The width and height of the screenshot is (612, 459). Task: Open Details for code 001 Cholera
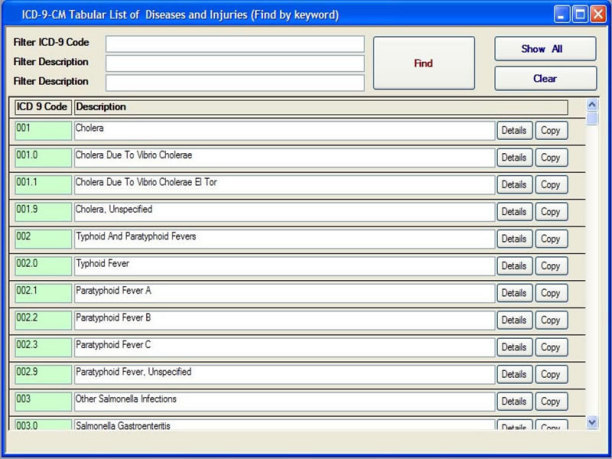[514, 130]
